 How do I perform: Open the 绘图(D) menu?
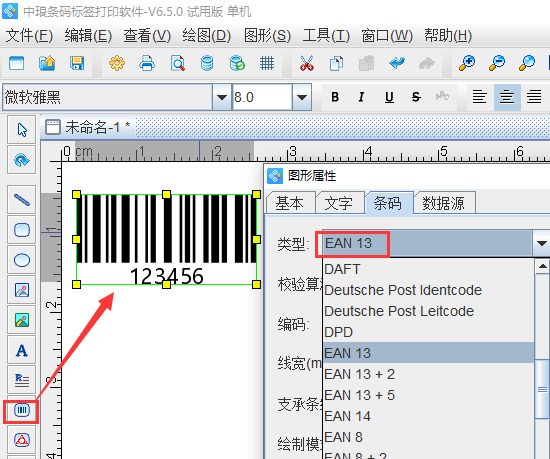pyautogui.click(x=207, y=35)
